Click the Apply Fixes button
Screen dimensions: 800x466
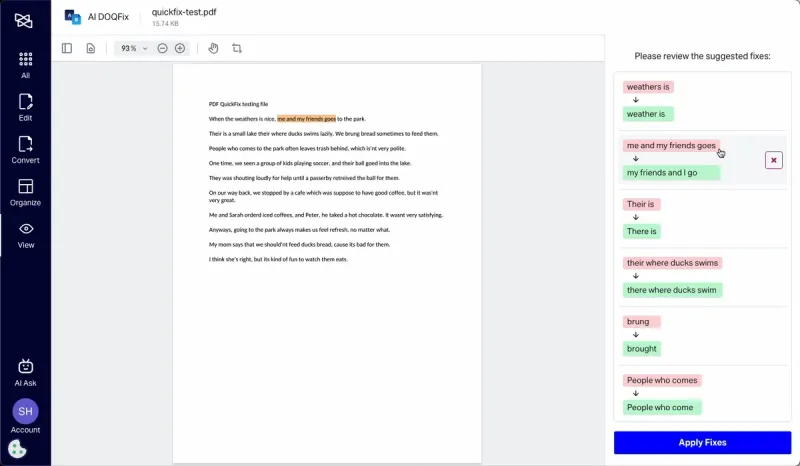702,443
